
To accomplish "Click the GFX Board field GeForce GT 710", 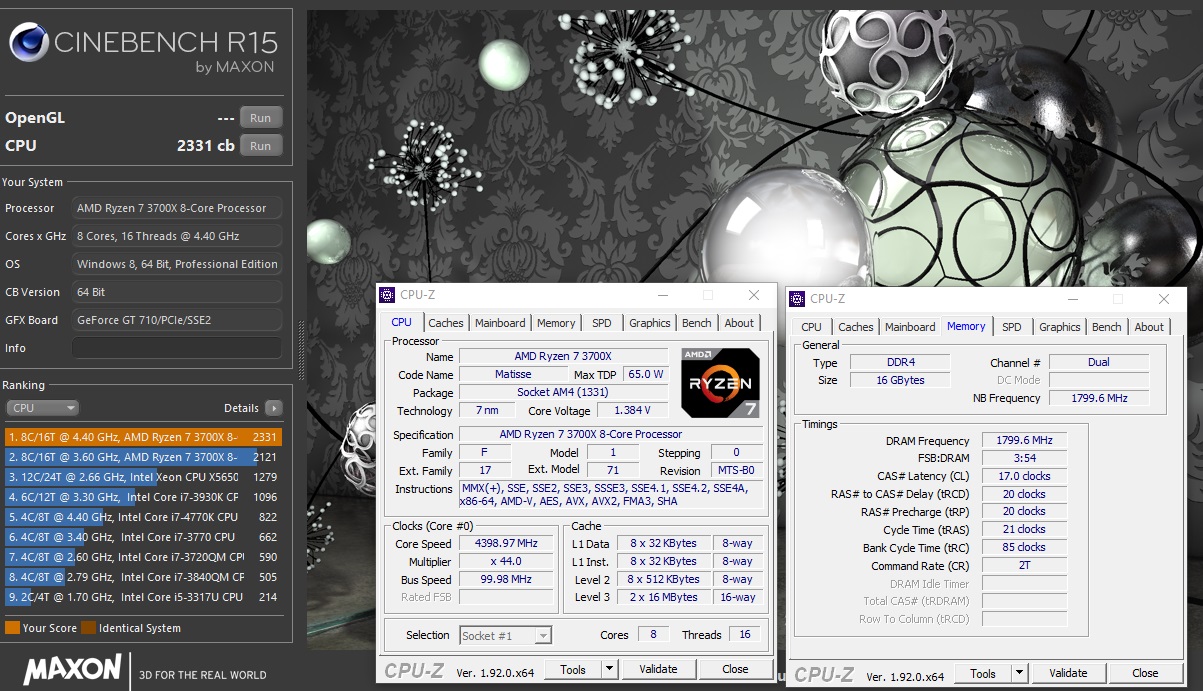I will tap(177, 320).
